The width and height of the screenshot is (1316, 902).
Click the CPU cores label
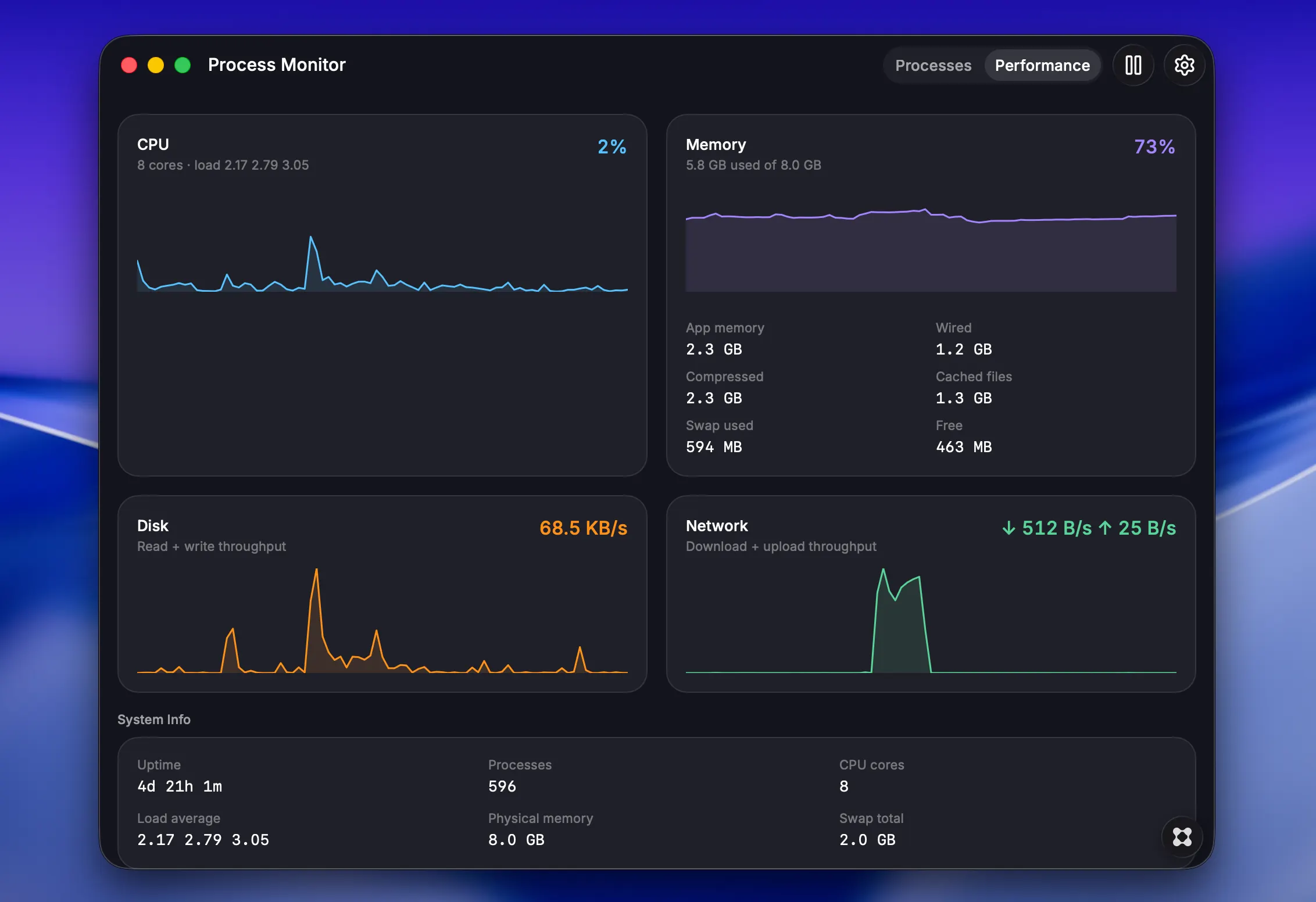coord(871,765)
